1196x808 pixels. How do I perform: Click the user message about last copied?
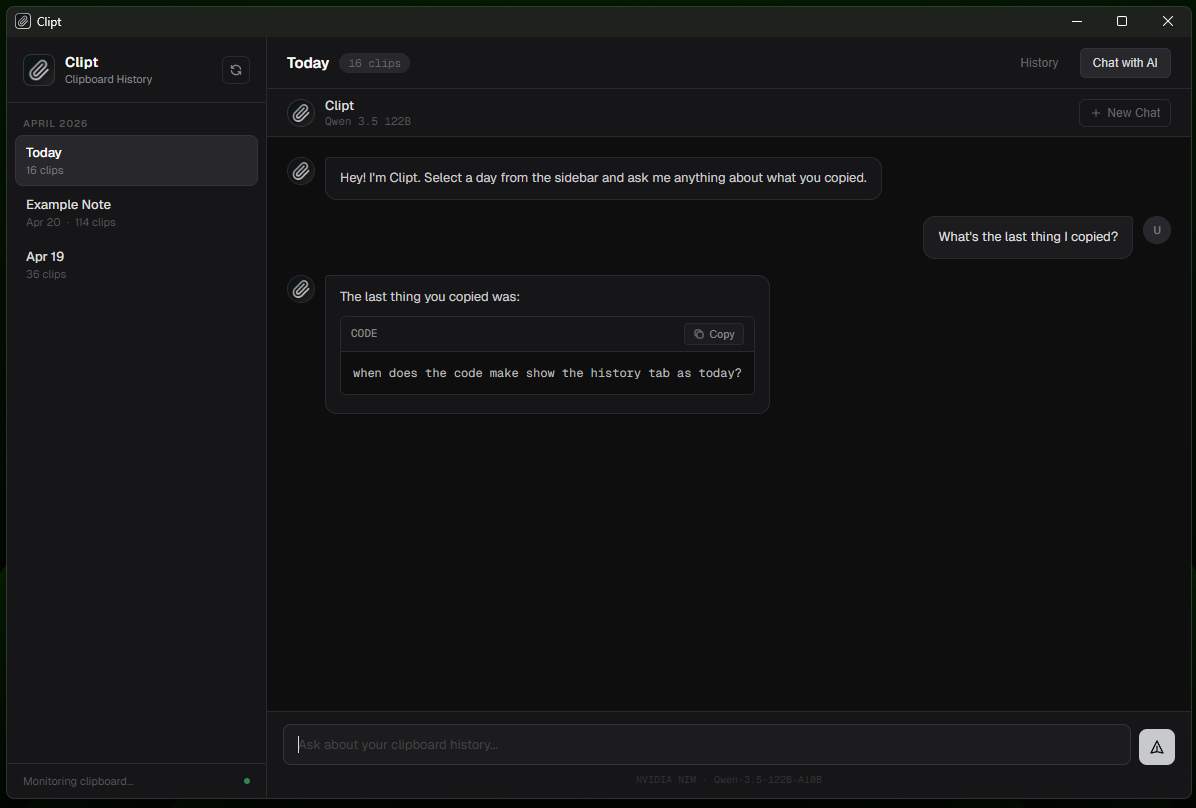[1027, 237]
